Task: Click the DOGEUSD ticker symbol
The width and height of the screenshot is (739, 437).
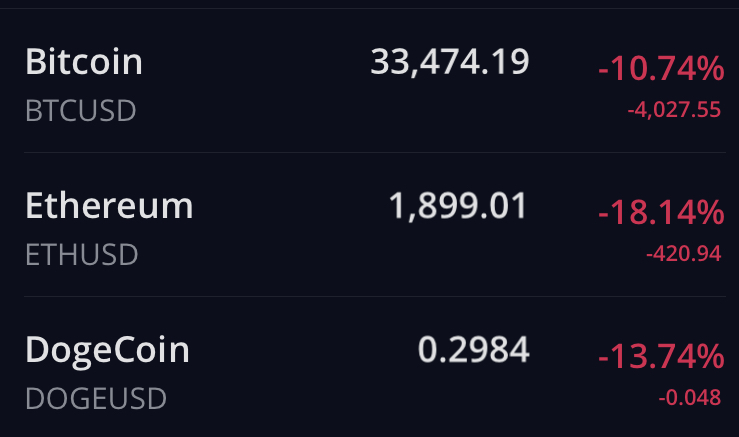Action: coord(95,398)
